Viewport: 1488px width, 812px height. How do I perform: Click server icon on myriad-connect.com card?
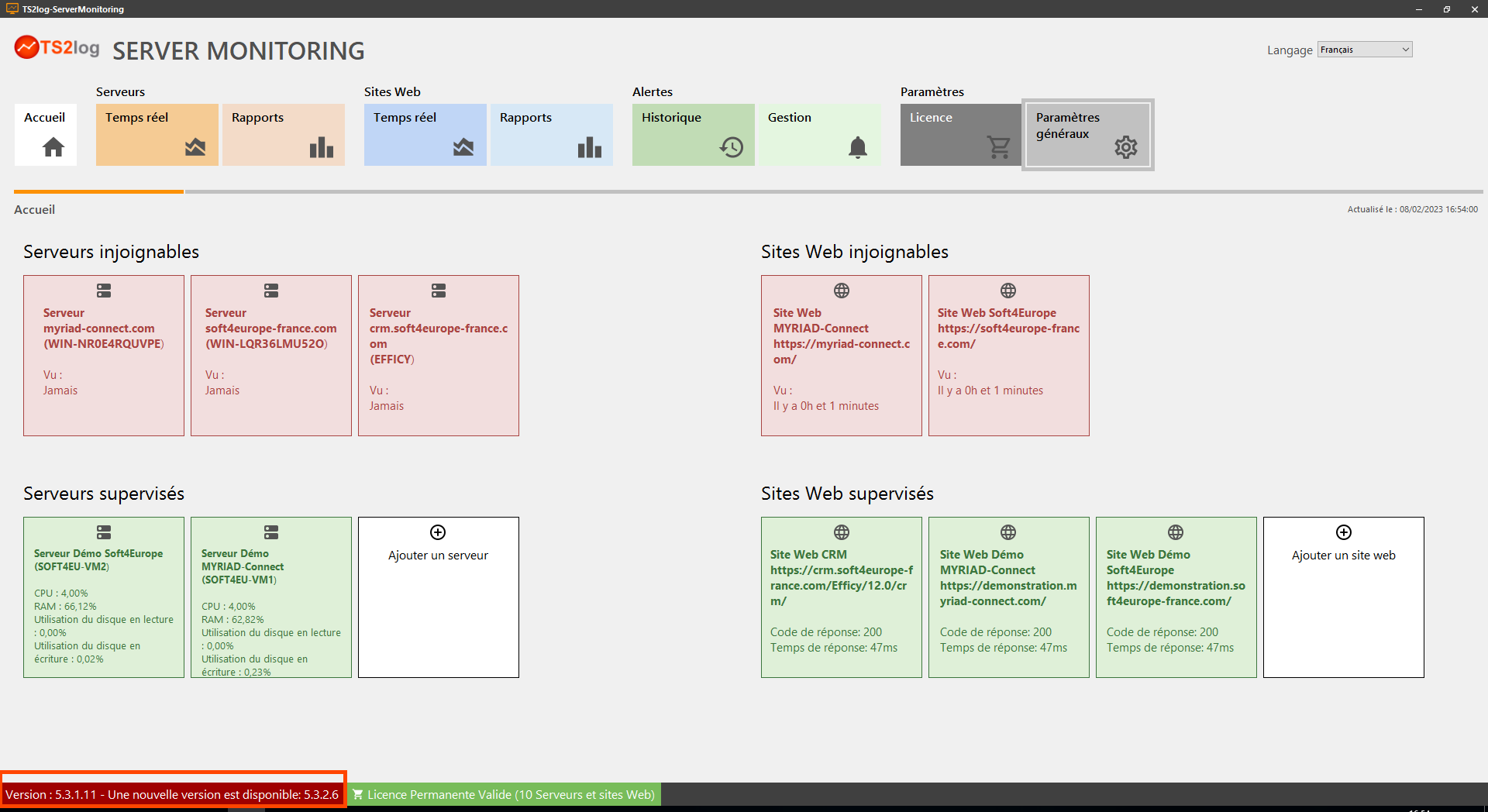click(104, 291)
